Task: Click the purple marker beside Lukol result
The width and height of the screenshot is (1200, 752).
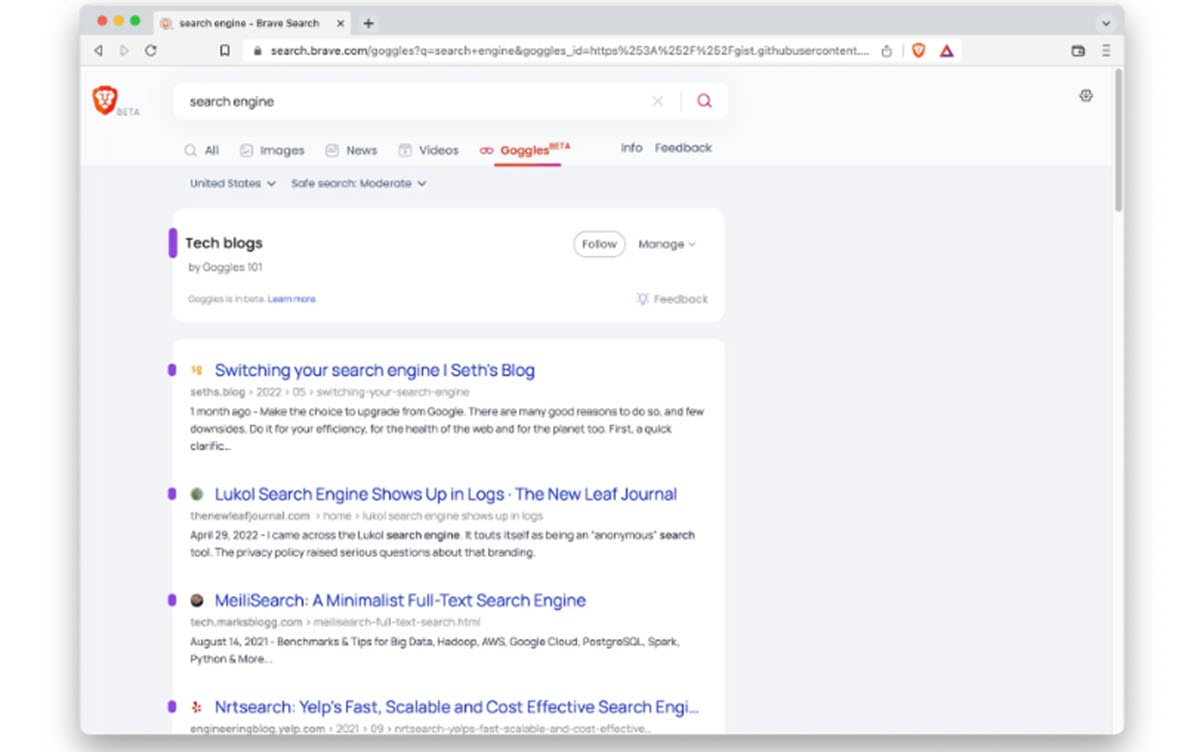Action: click(x=172, y=494)
